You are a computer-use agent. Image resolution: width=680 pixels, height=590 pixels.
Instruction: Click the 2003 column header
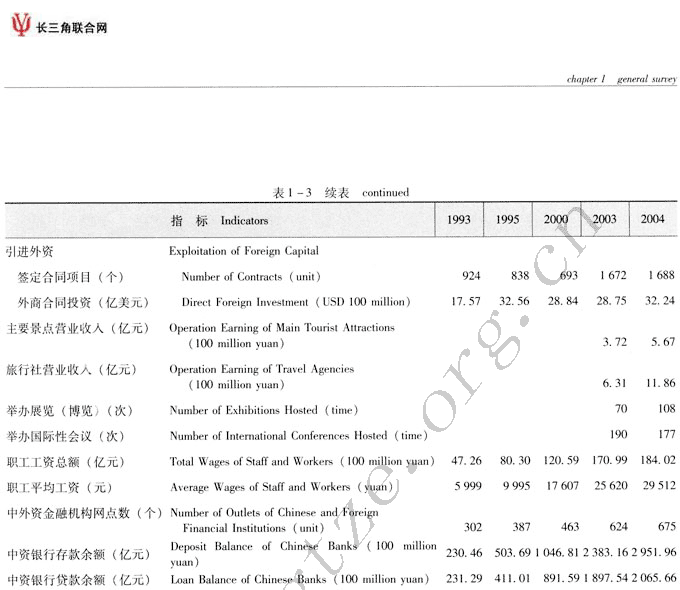605,219
